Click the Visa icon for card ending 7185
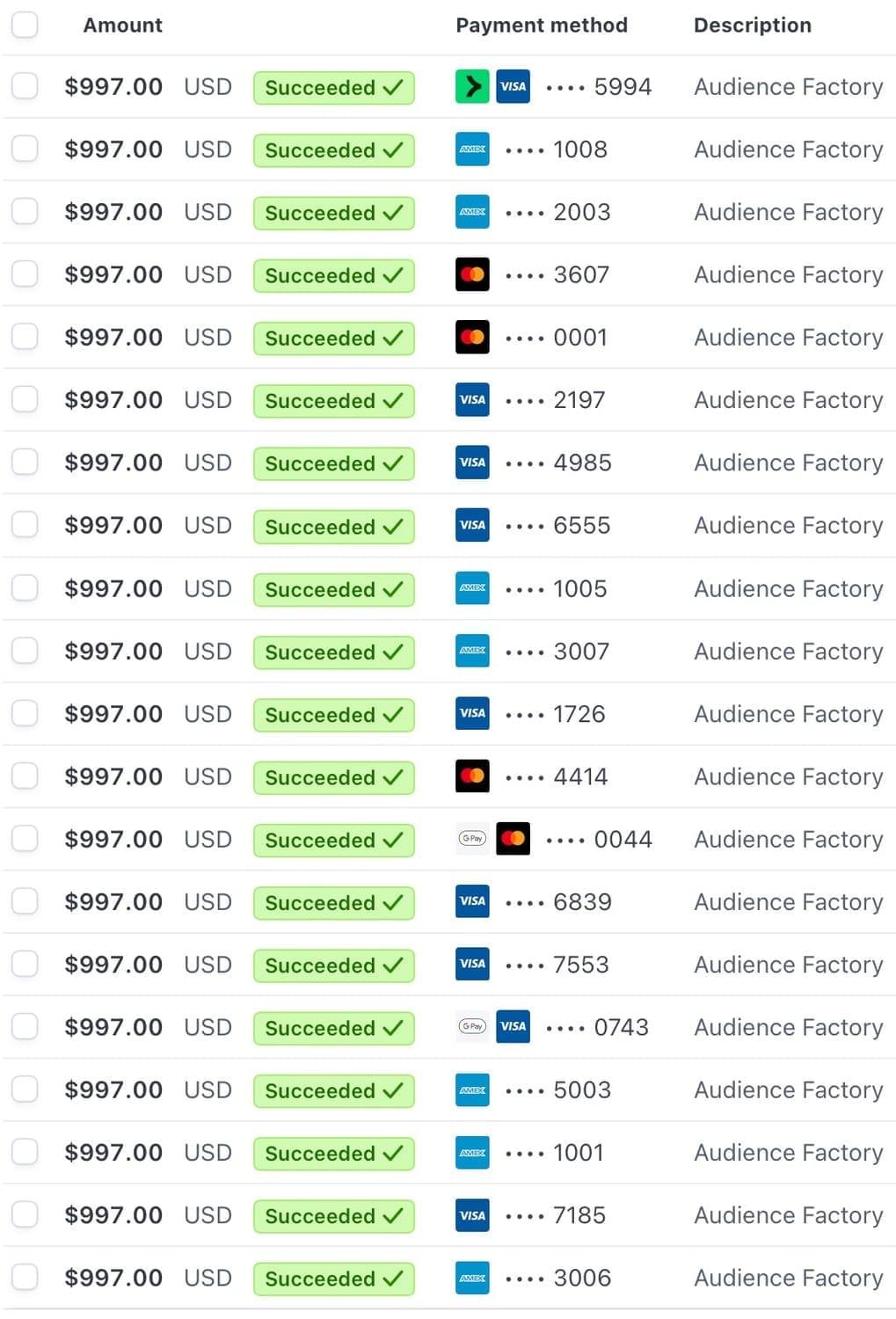Viewport: 896px width, 1319px height. (x=472, y=1215)
